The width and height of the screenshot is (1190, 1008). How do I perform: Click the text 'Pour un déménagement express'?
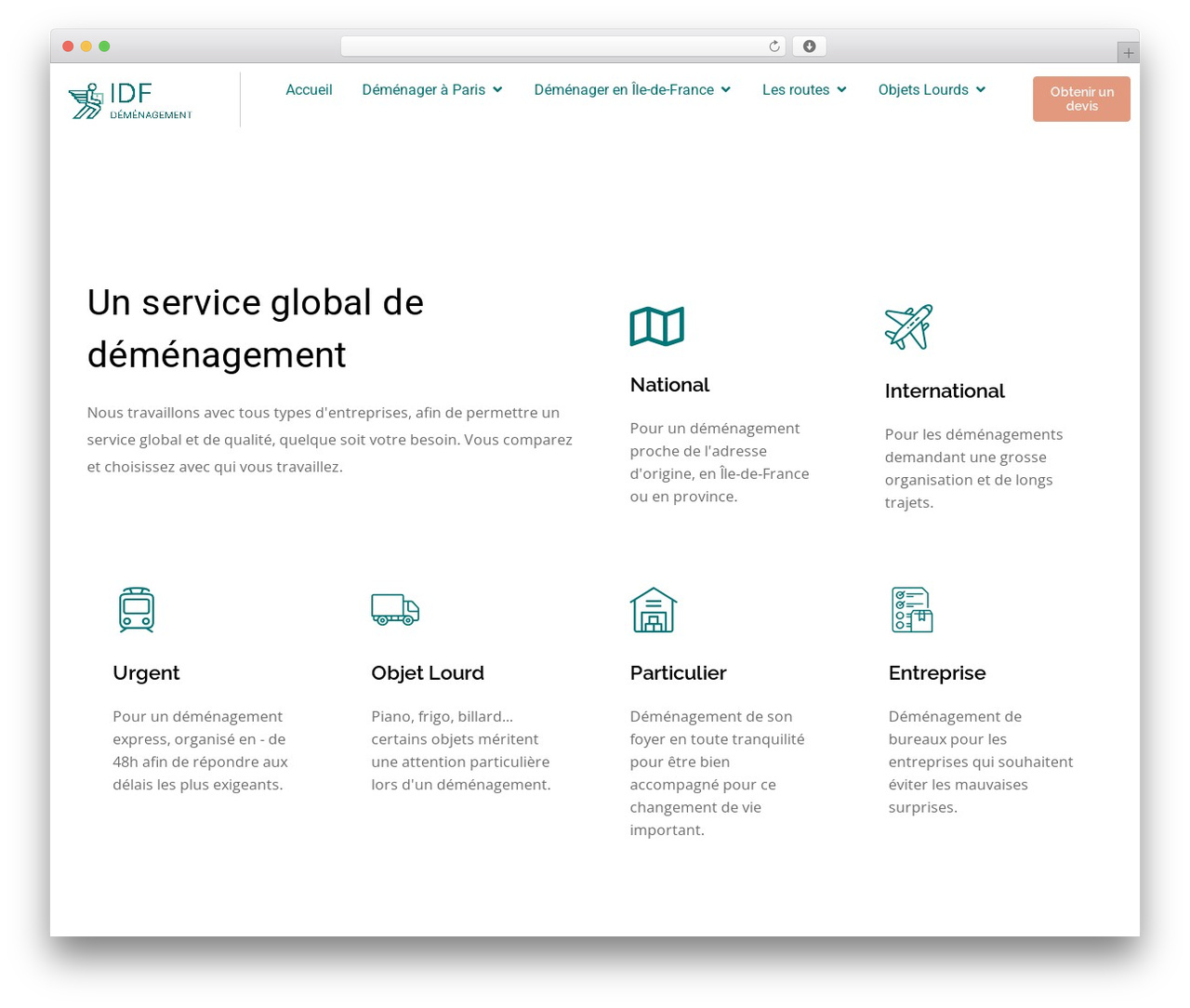point(201,750)
